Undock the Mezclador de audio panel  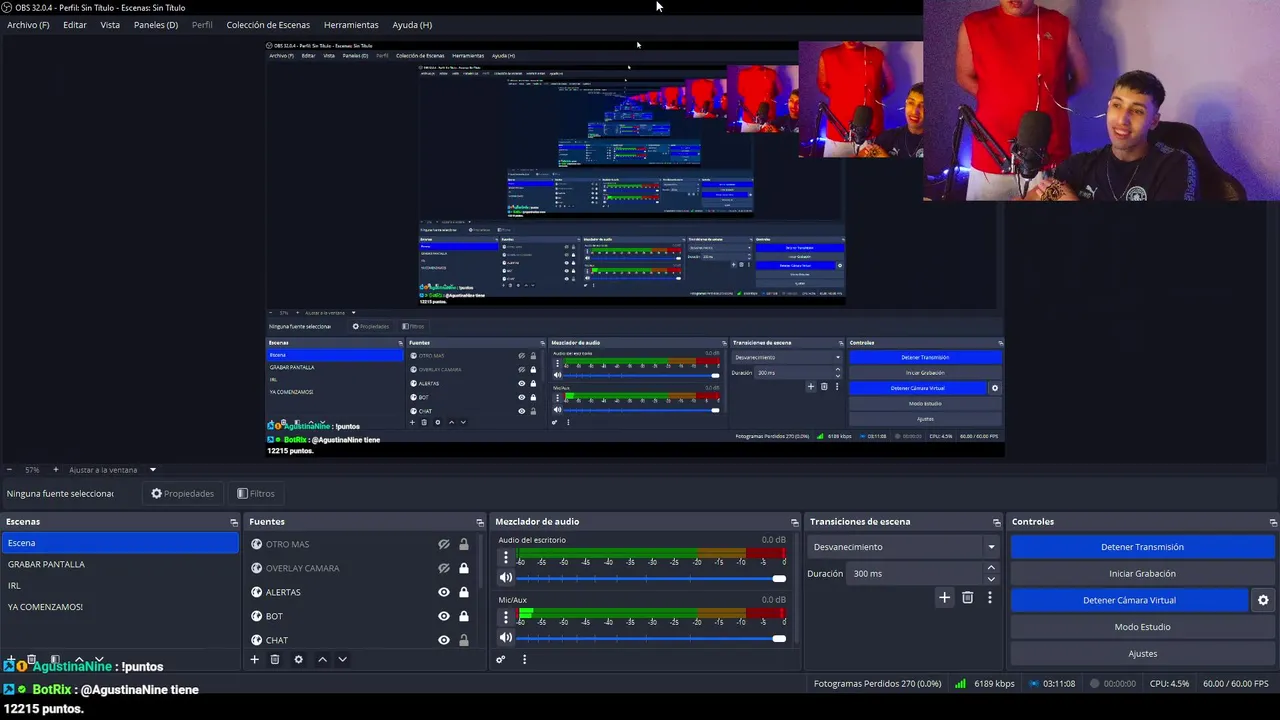795,522
